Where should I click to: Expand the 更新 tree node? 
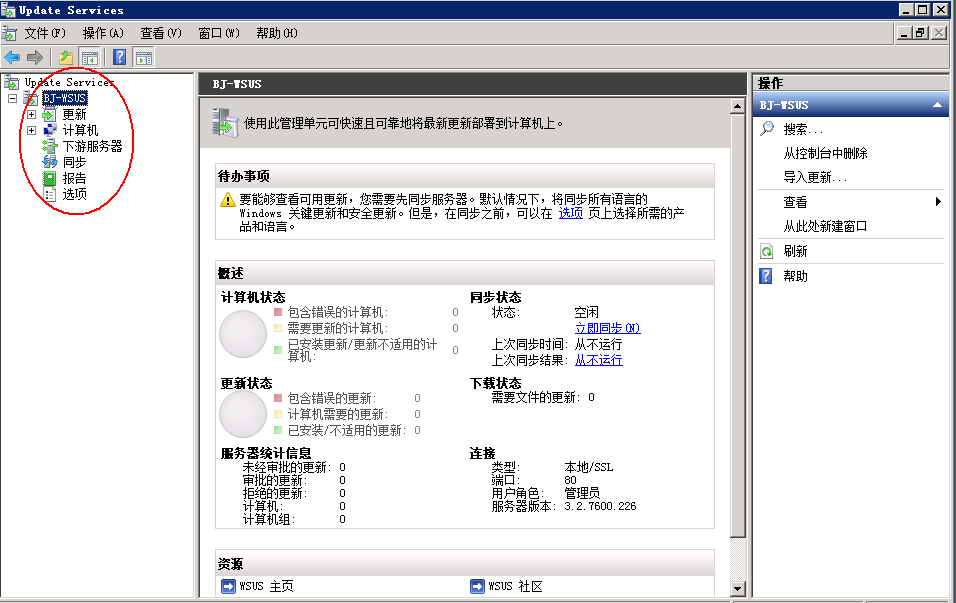pos(32,114)
